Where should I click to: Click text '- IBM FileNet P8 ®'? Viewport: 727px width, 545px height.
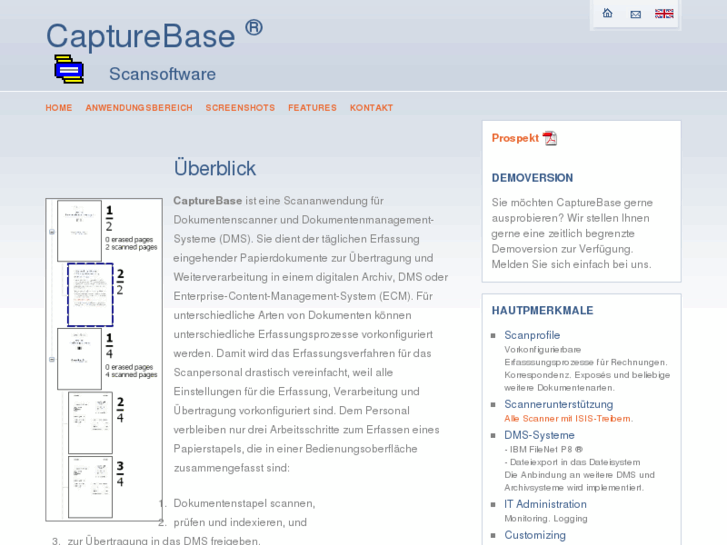543,449
